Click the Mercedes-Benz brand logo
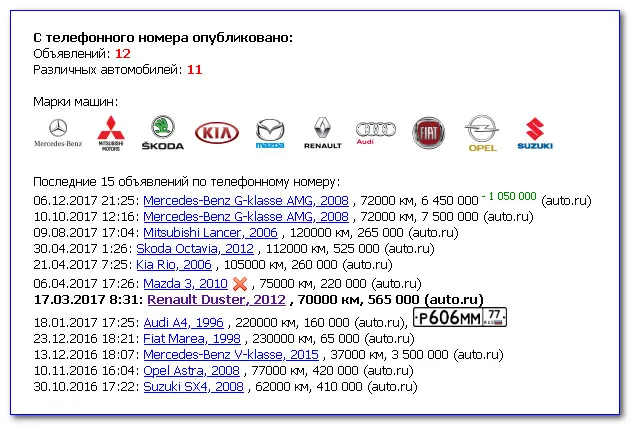 pos(58,133)
